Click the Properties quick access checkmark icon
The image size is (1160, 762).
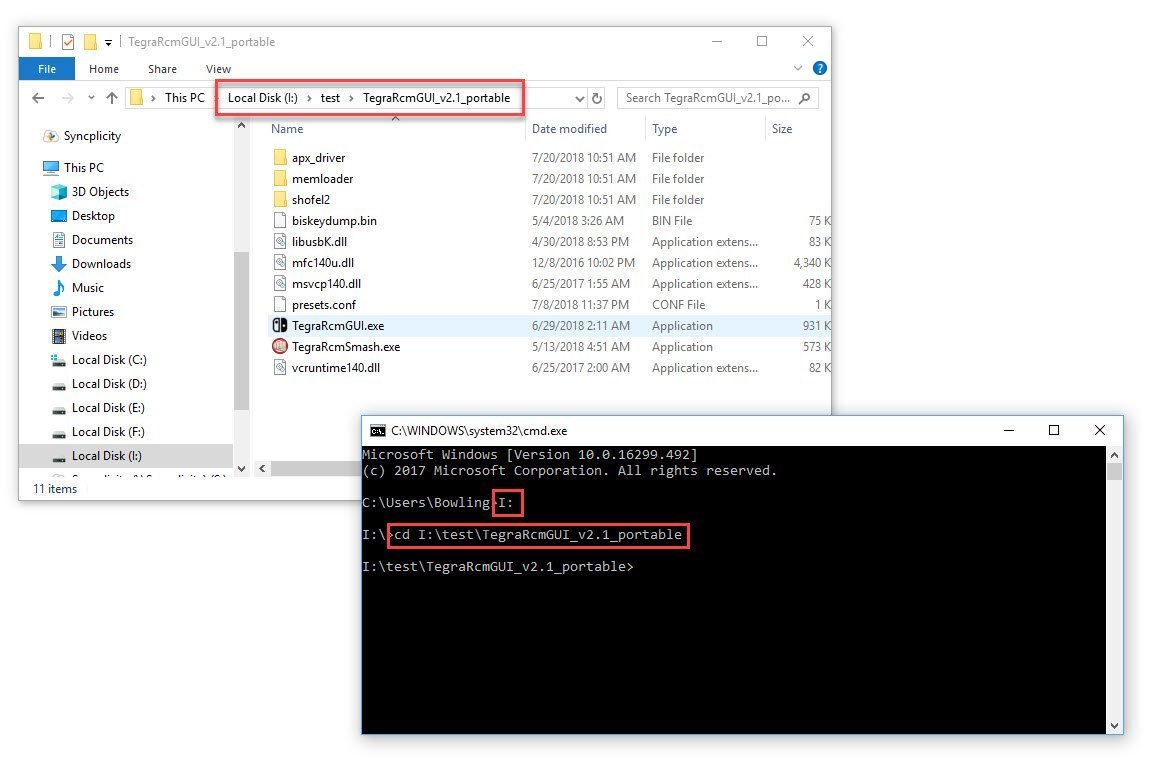(x=68, y=42)
